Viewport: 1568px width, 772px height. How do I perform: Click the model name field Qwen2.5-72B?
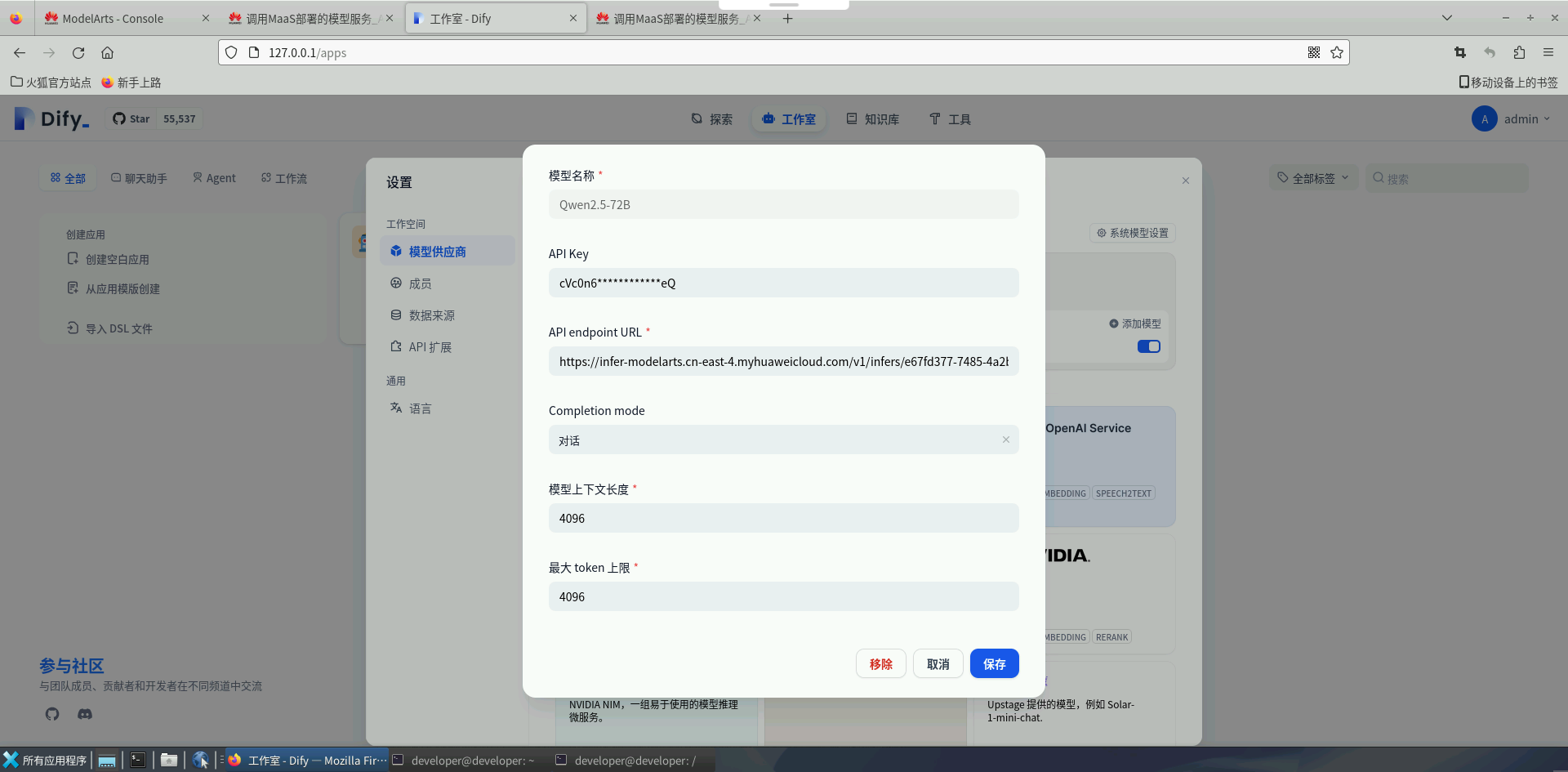(783, 204)
